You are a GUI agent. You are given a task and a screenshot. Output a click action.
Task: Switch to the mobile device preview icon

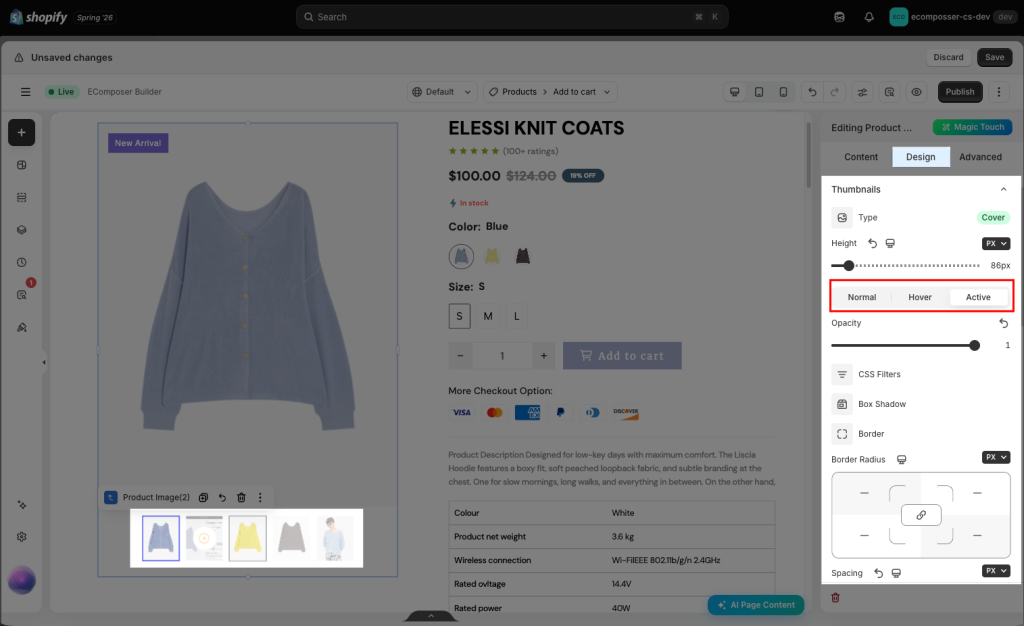pyautogui.click(x=783, y=92)
